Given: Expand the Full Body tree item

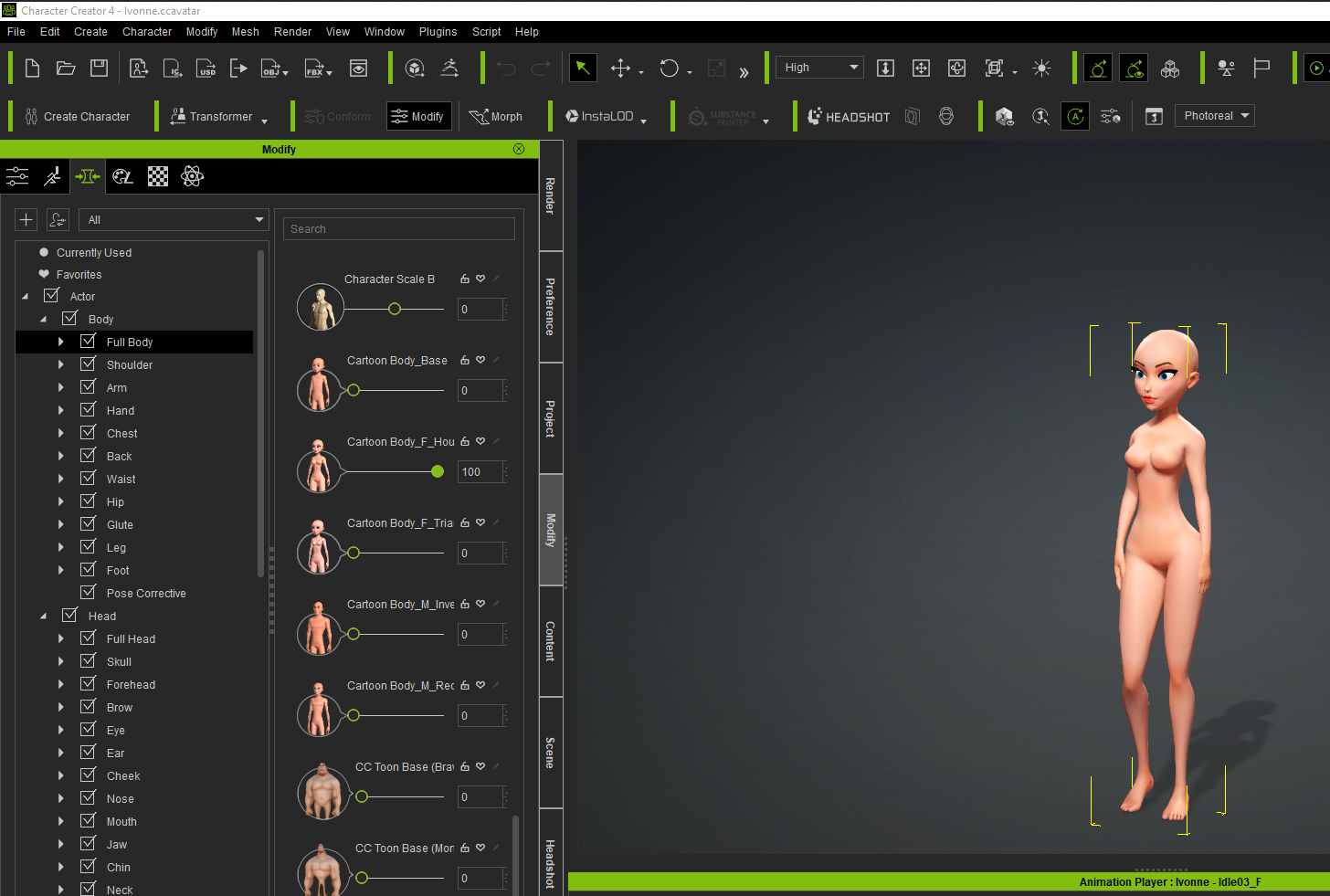Looking at the screenshot, I should (61, 342).
